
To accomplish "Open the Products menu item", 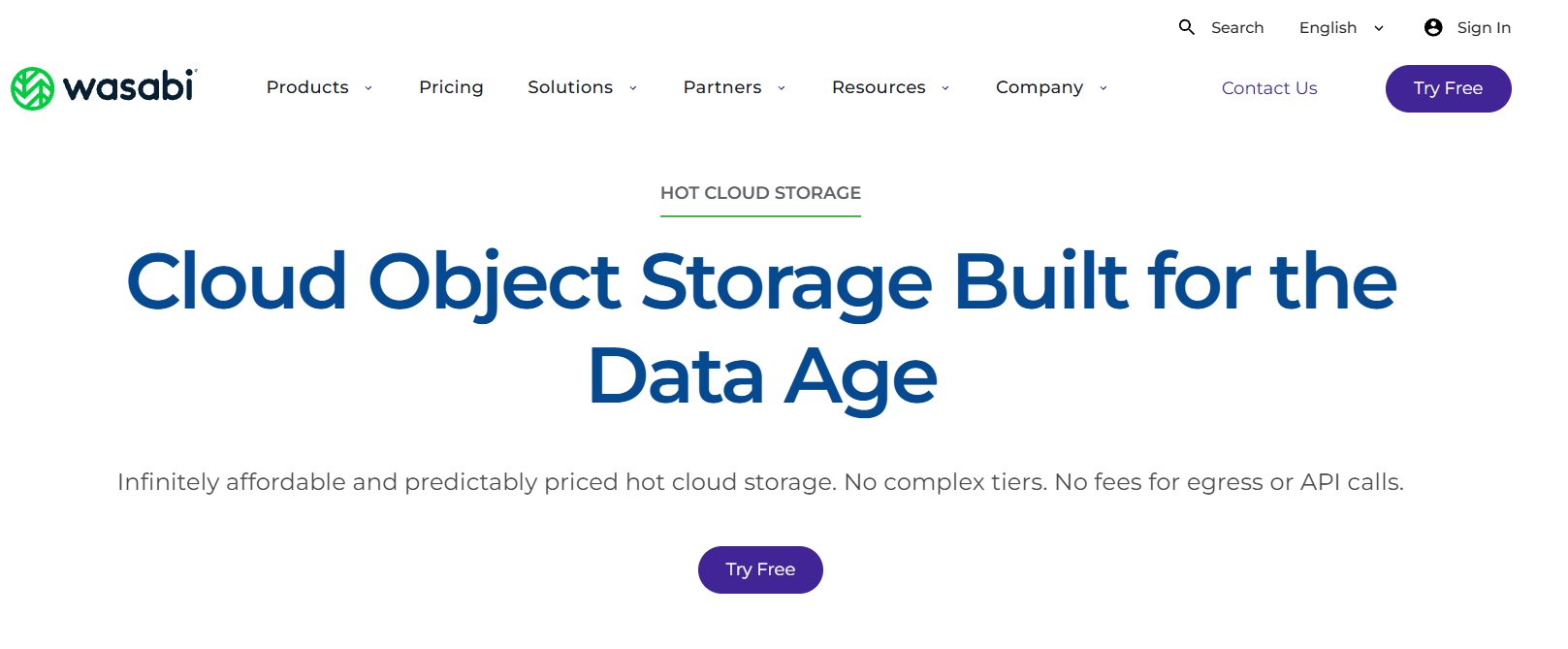I will (307, 87).
